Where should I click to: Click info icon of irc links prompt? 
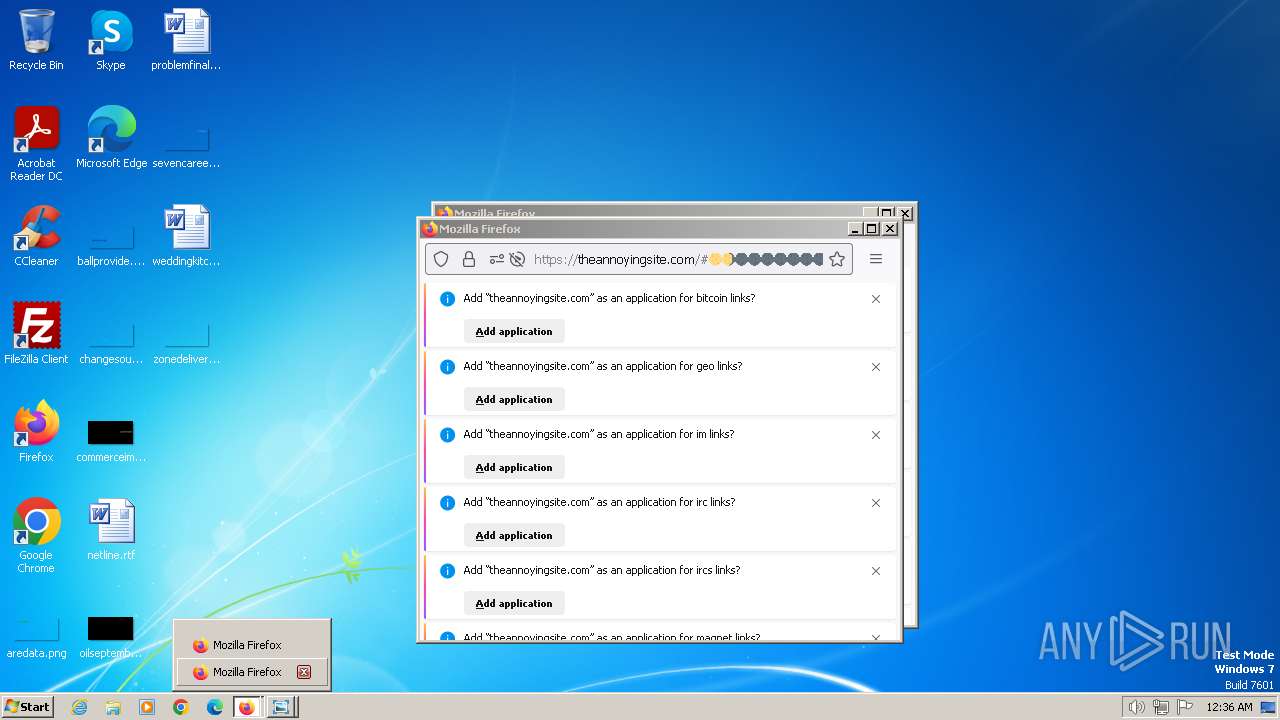447,503
